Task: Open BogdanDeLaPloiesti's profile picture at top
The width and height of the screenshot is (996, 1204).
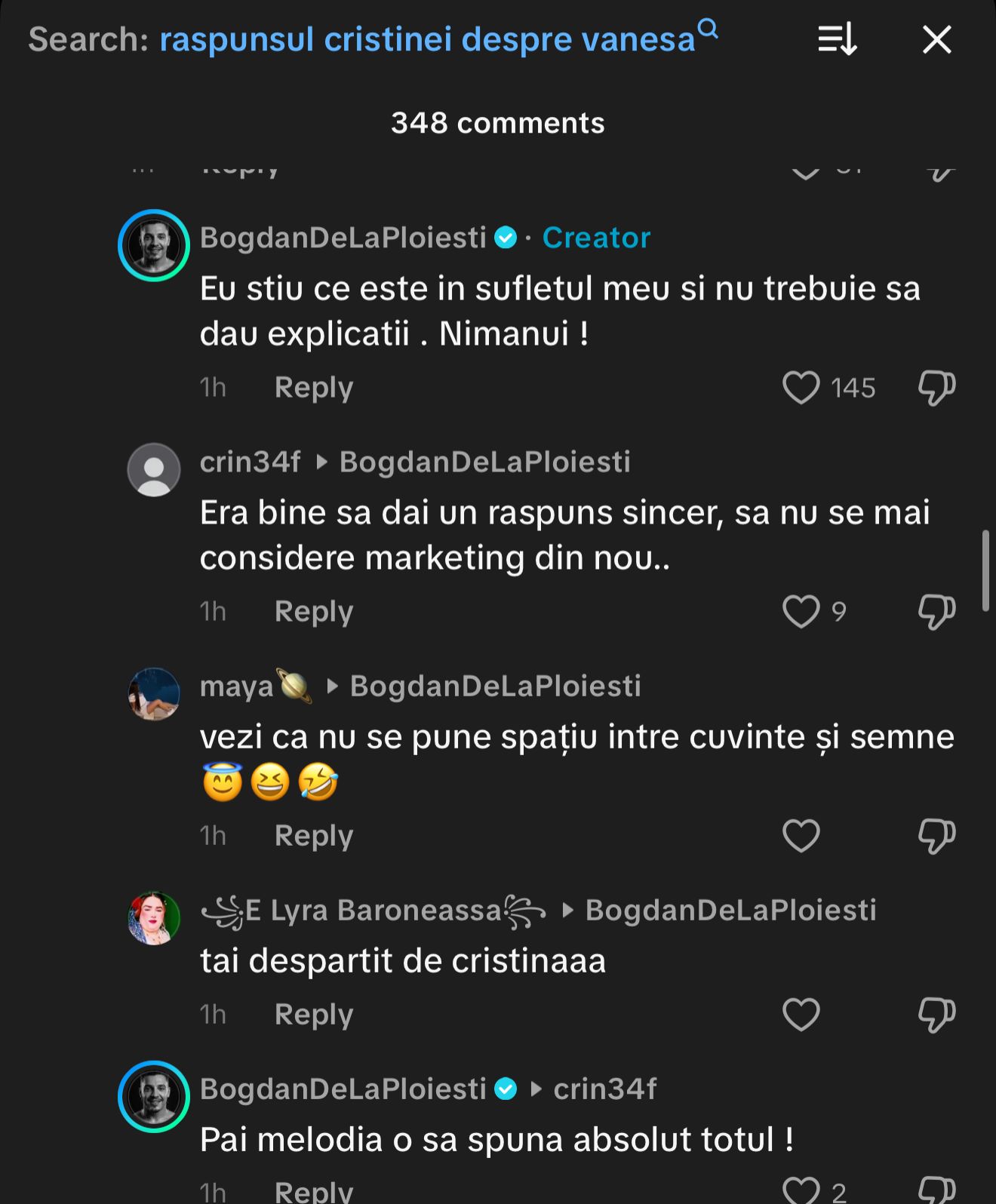Action: (x=154, y=245)
